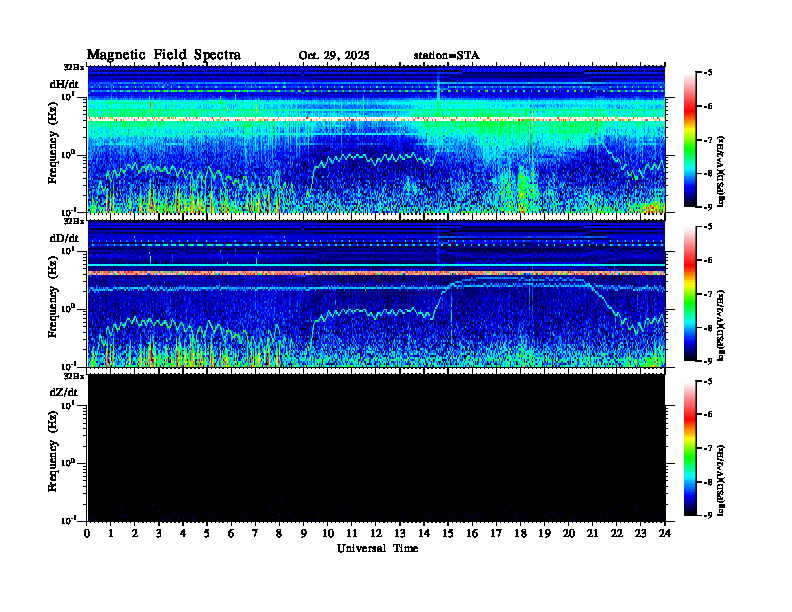Select the date "Oct. 29, 2025"
Image resolution: width=792 pixels, height=612 pixels.
(x=334, y=56)
